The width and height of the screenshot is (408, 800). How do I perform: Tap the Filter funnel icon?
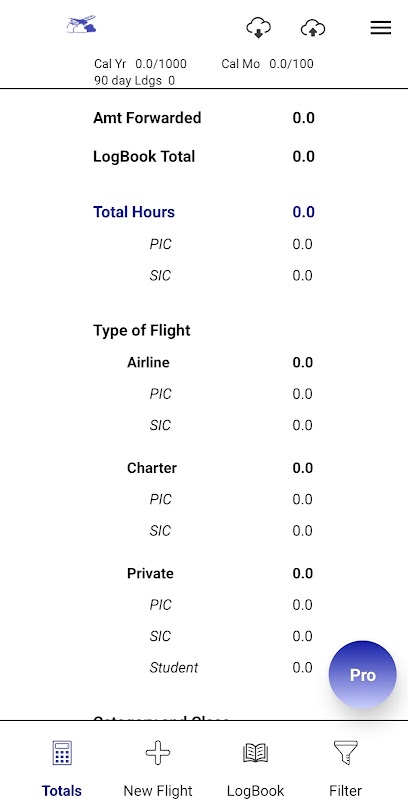pos(346,753)
